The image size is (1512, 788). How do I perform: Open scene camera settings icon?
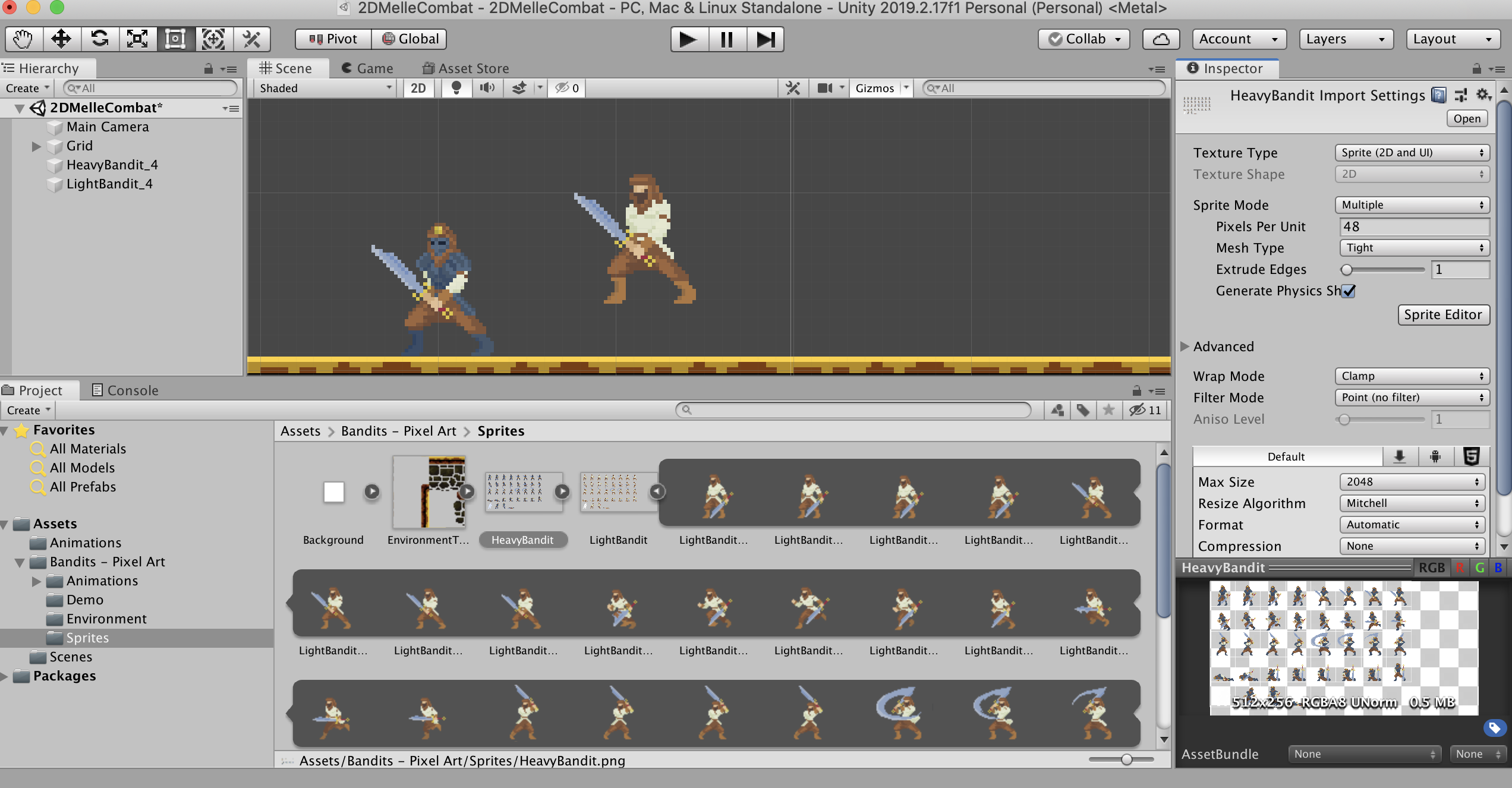point(824,88)
